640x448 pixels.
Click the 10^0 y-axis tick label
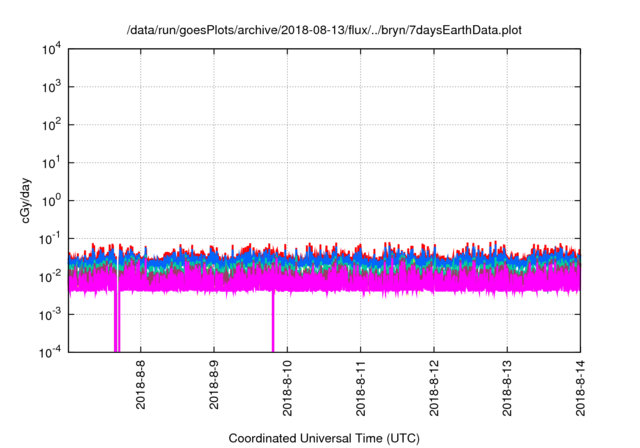[x=52, y=201]
